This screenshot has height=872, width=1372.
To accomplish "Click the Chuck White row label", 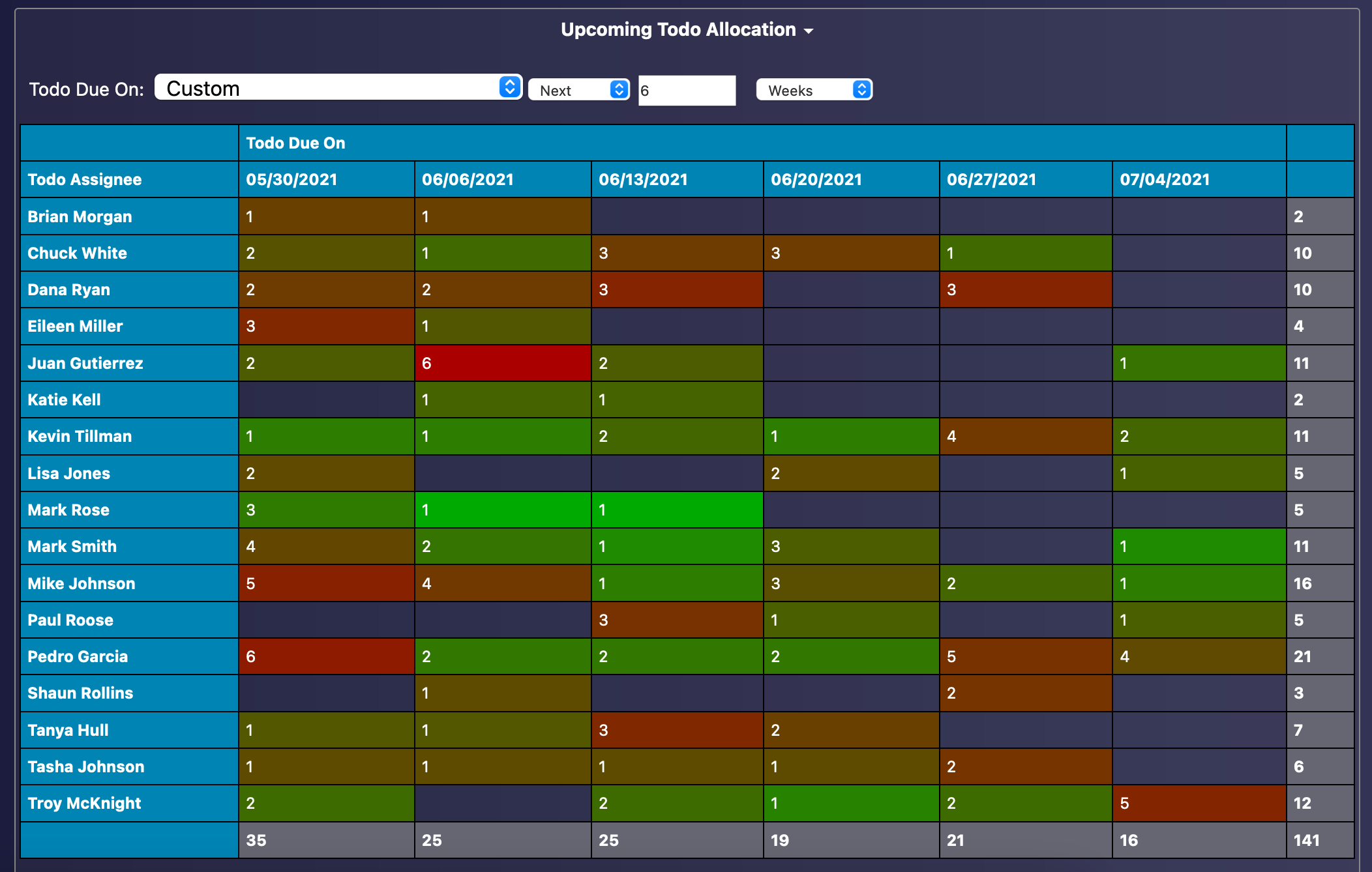I will [129, 253].
